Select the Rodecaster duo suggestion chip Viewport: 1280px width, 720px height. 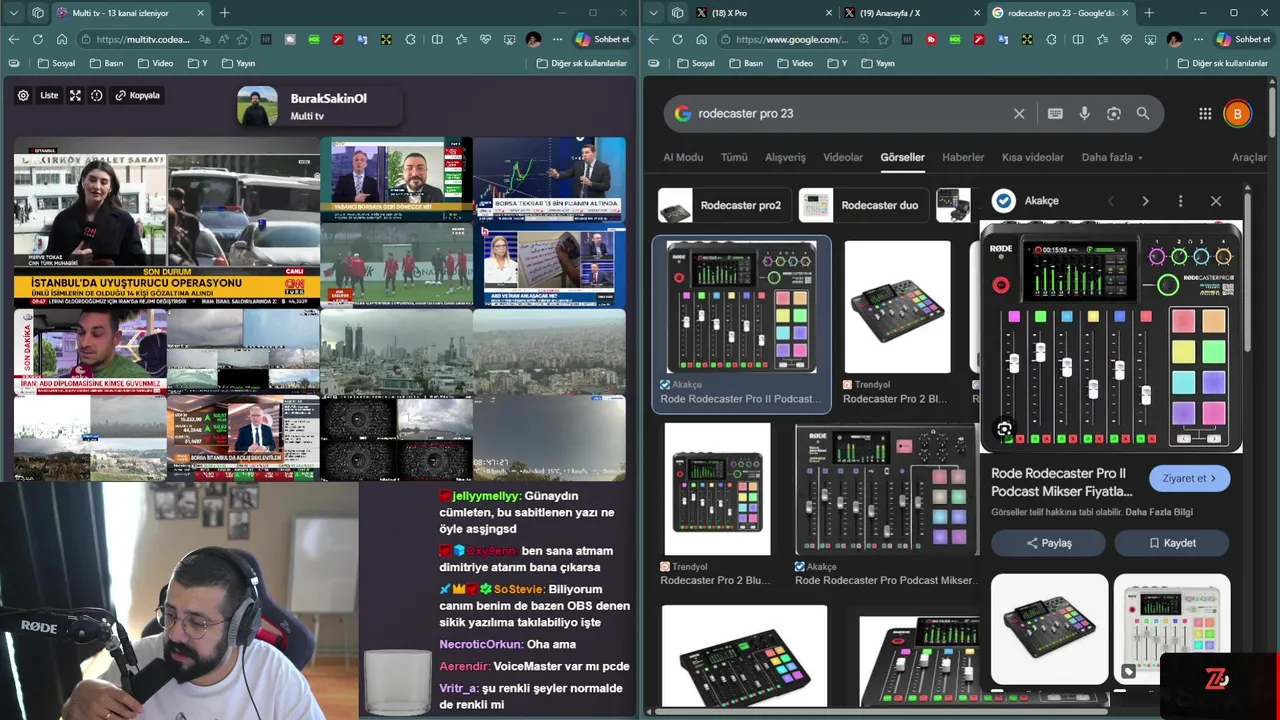point(864,205)
